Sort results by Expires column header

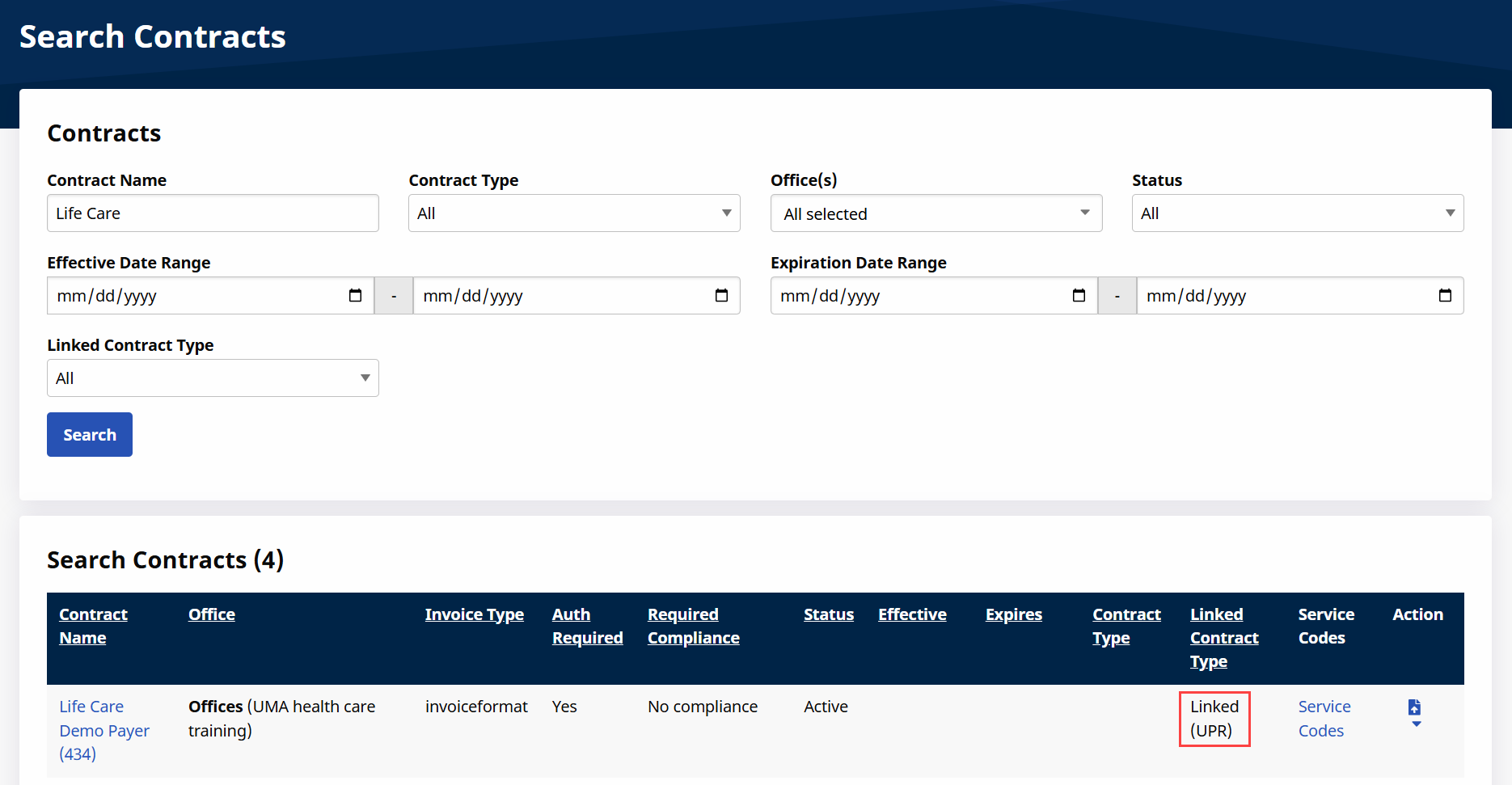click(1013, 614)
